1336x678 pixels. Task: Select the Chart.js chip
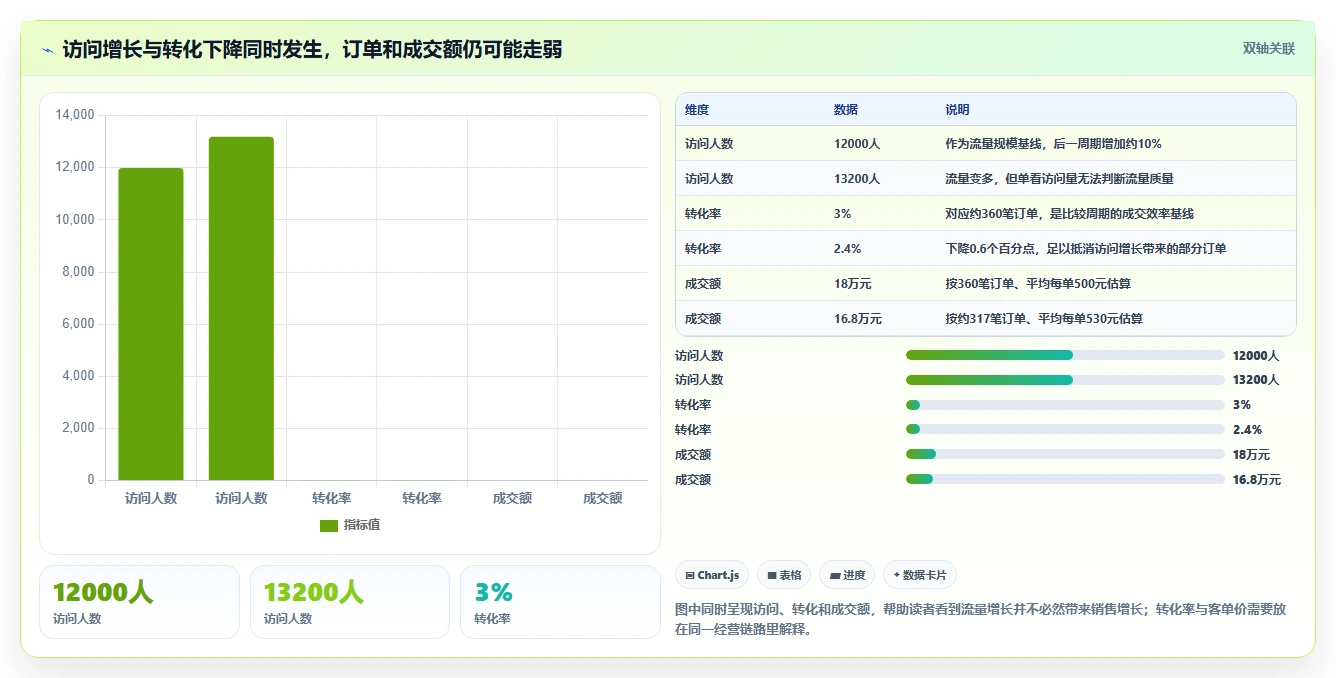pyautogui.click(x=712, y=575)
